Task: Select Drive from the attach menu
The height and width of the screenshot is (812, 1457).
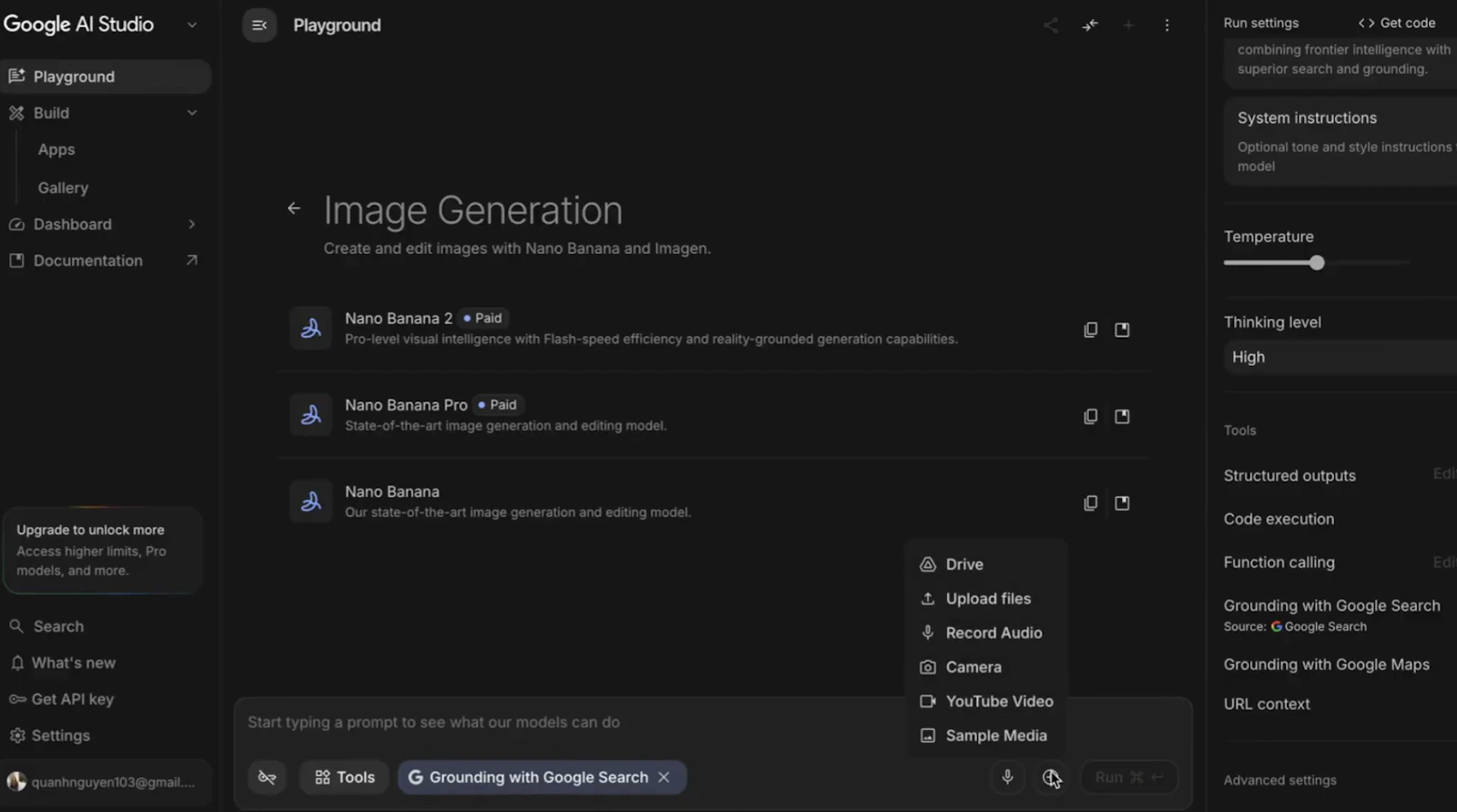Action: pos(988,564)
